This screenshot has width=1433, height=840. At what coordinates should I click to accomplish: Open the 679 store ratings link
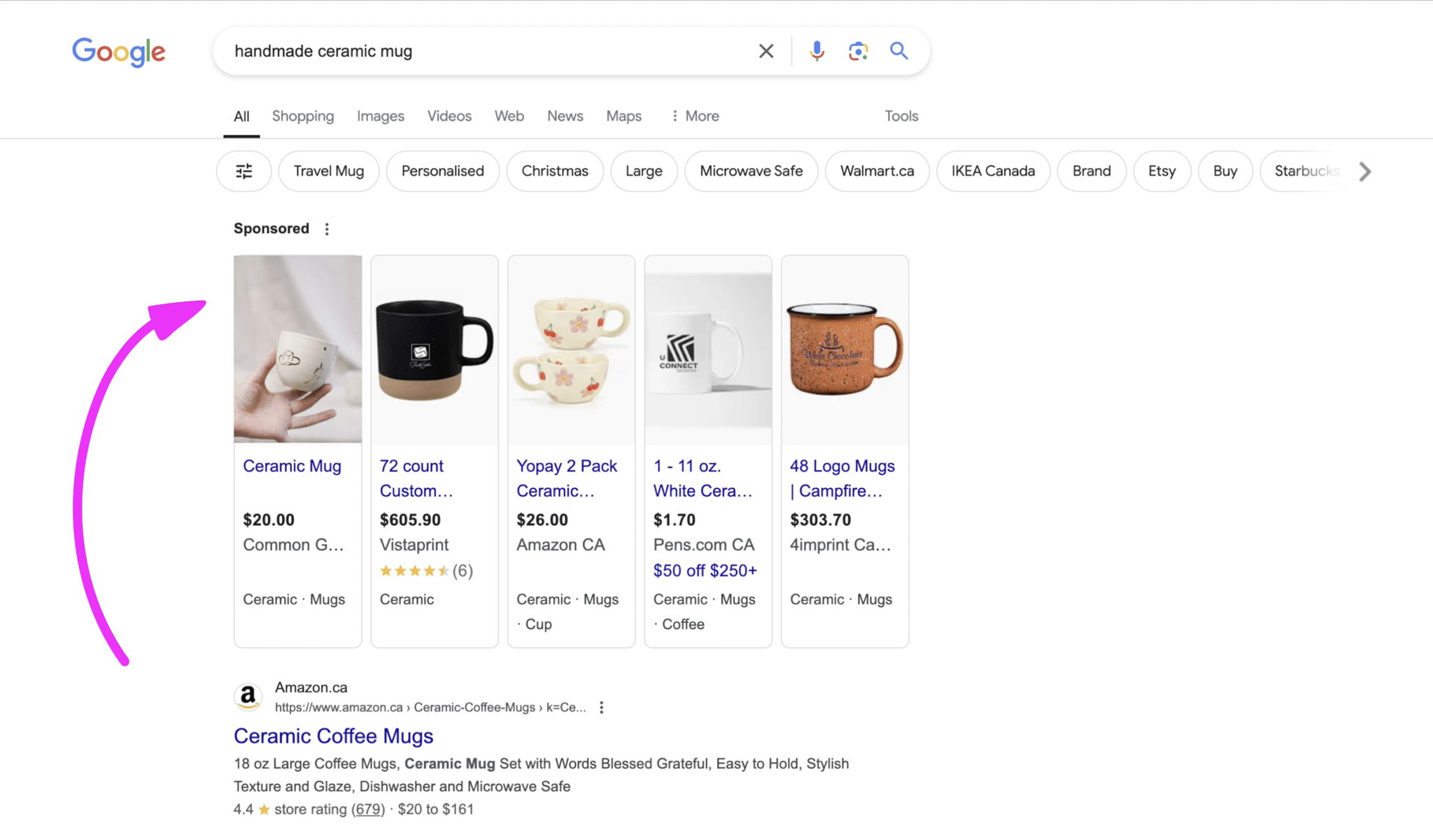[368, 809]
